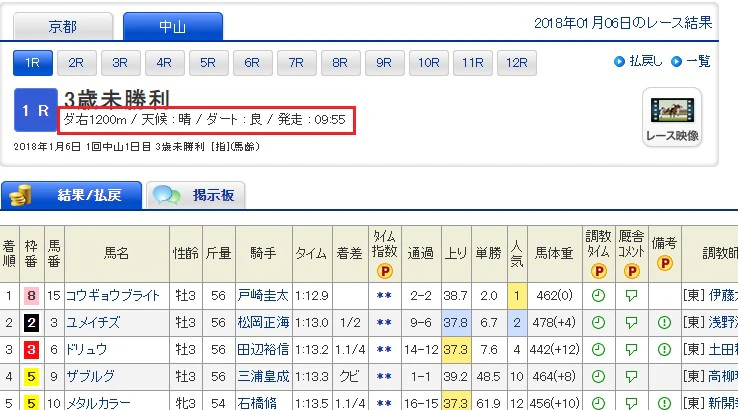
Task: Open stable comment bubble for ユメイチズ
Action: [631, 322]
